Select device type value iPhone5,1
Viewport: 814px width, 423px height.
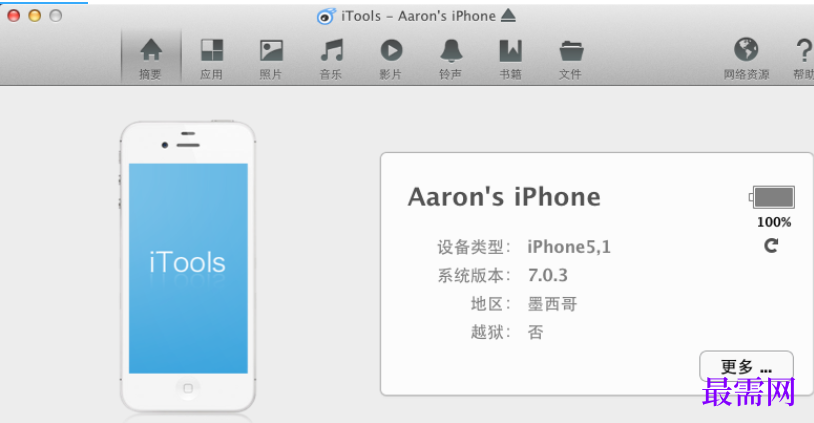tap(569, 247)
